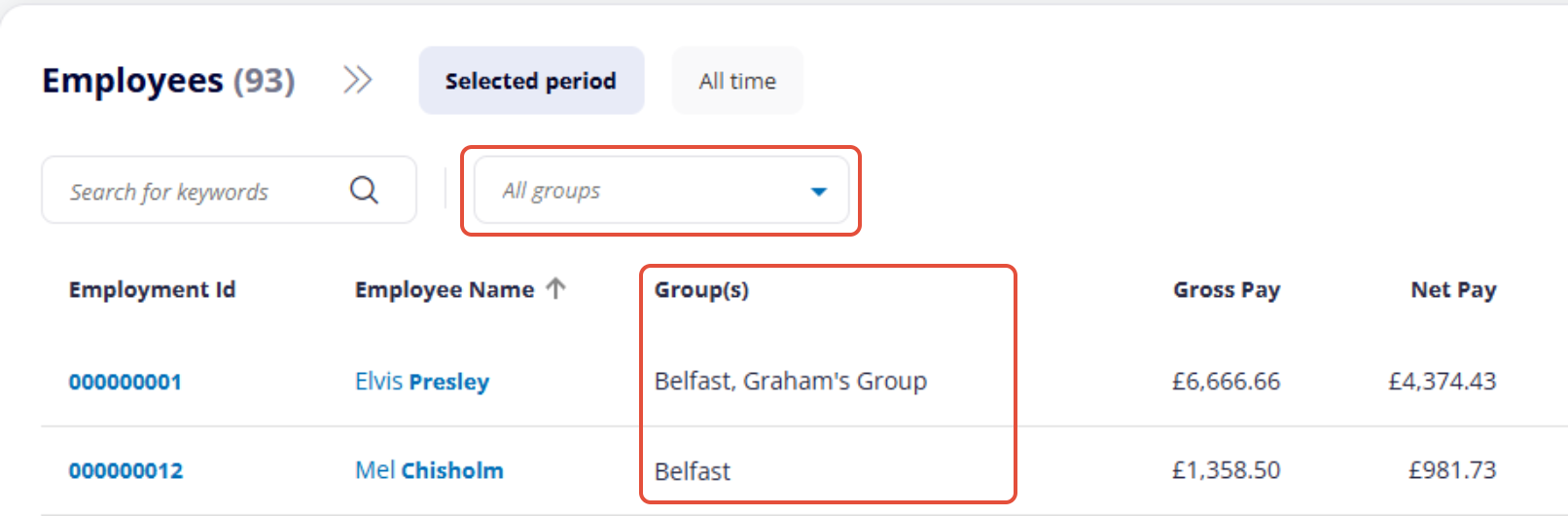The image size is (1568, 516).
Task: Switch to All time tab
Action: coord(737,81)
